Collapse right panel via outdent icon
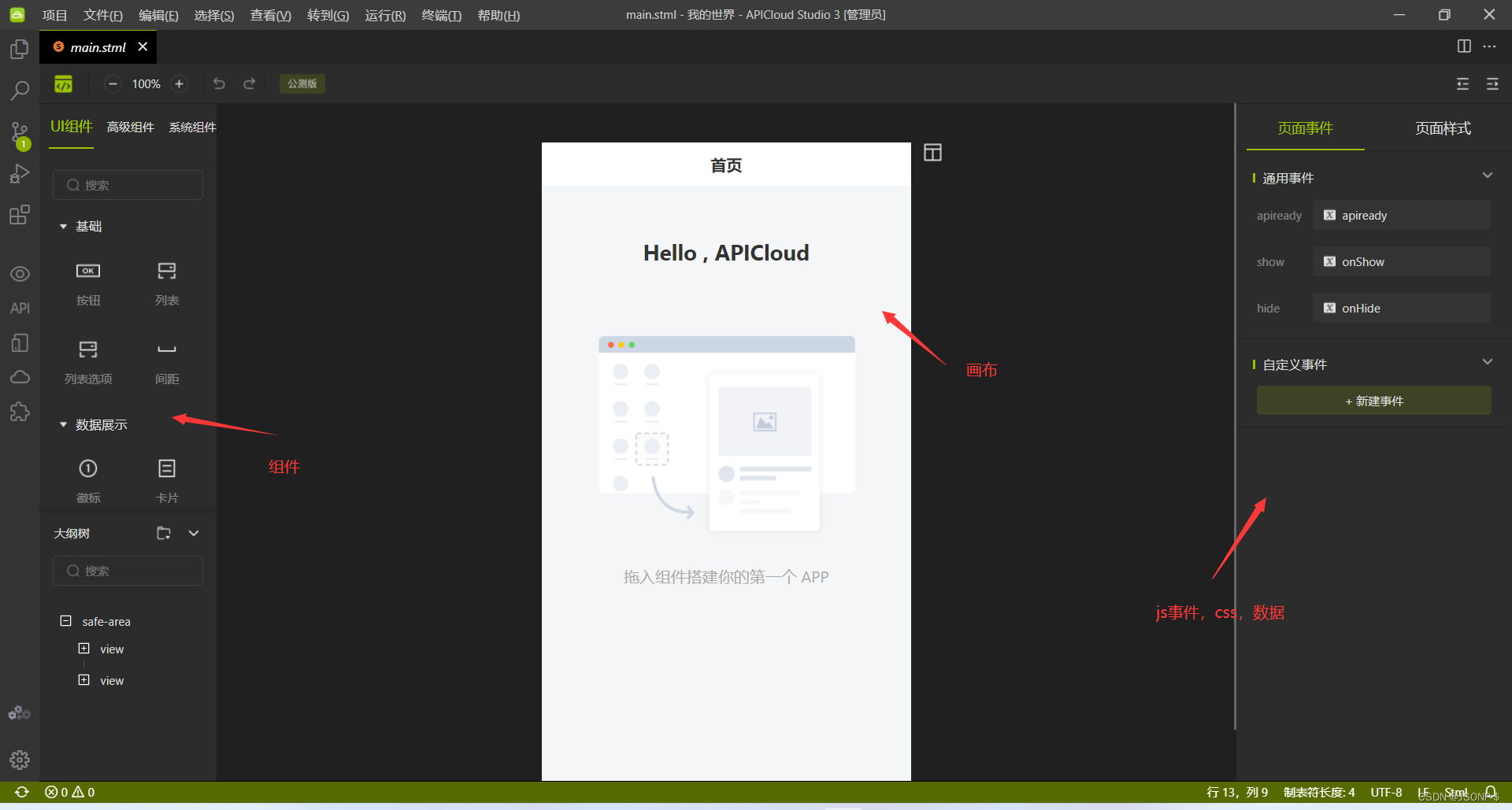1512x810 pixels. tap(1492, 84)
